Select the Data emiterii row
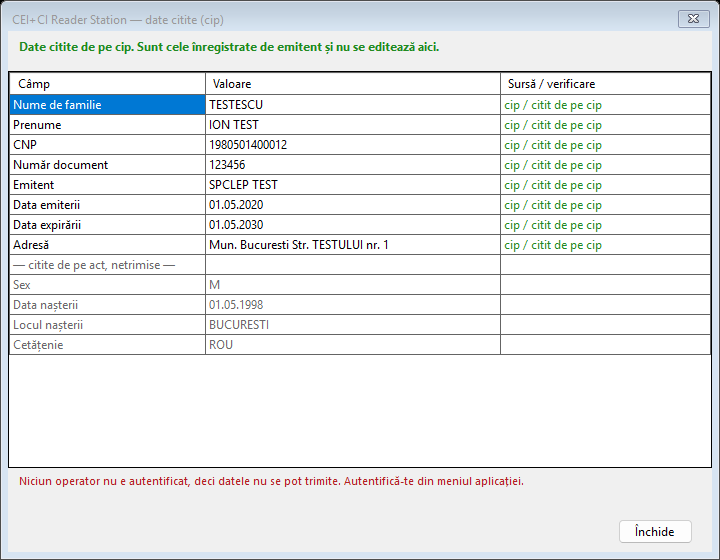Image resolution: width=720 pixels, height=560 pixels. click(360, 205)
